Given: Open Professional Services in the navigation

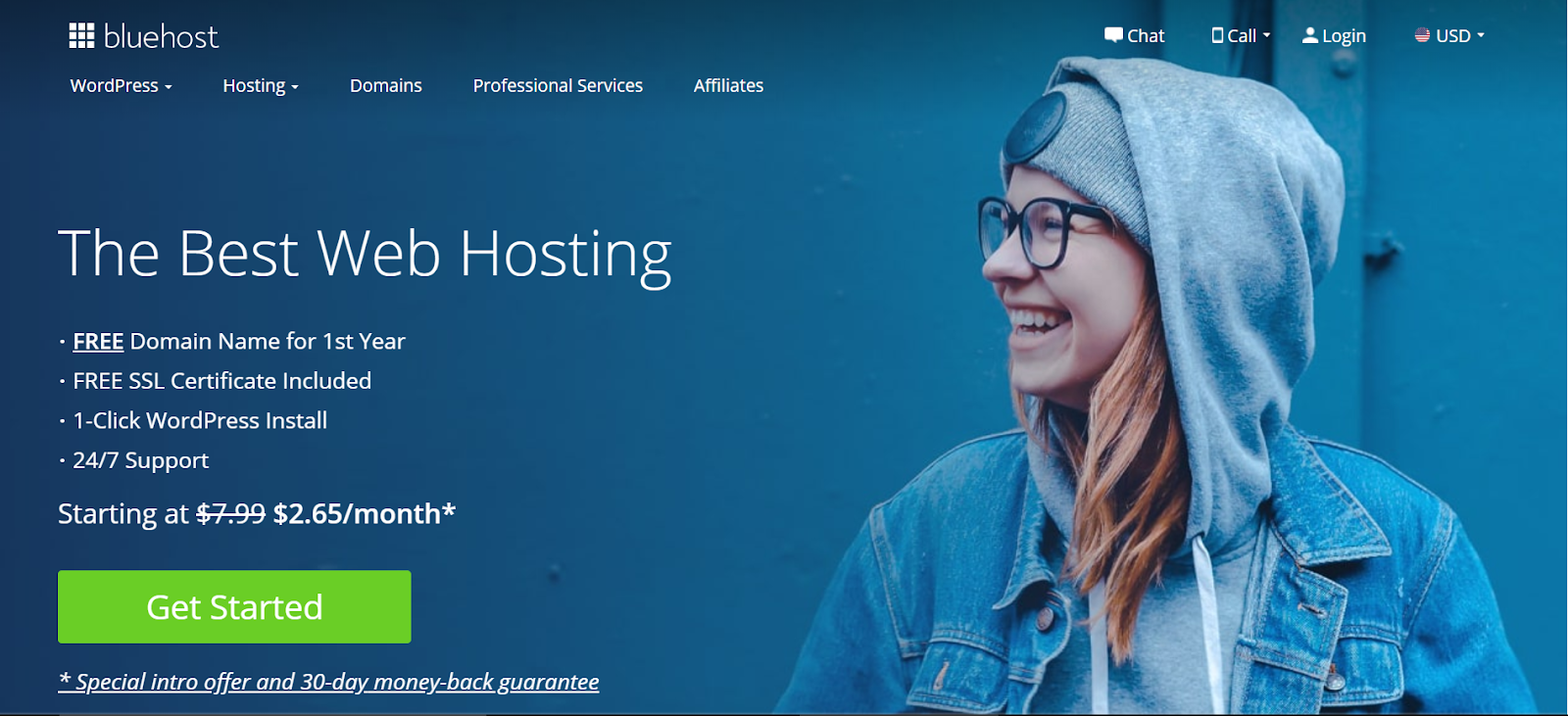Looking at the screenshot, I should (x=558, y=86).
